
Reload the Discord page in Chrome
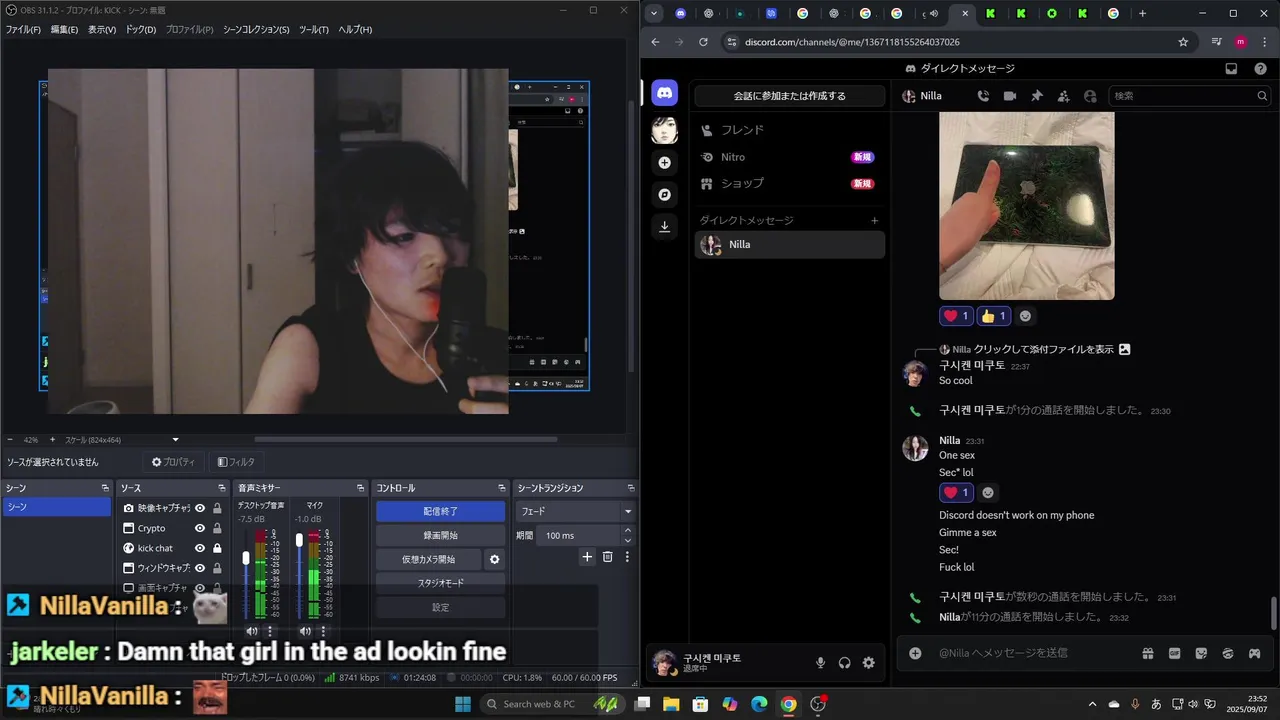[x=703, y=42]
